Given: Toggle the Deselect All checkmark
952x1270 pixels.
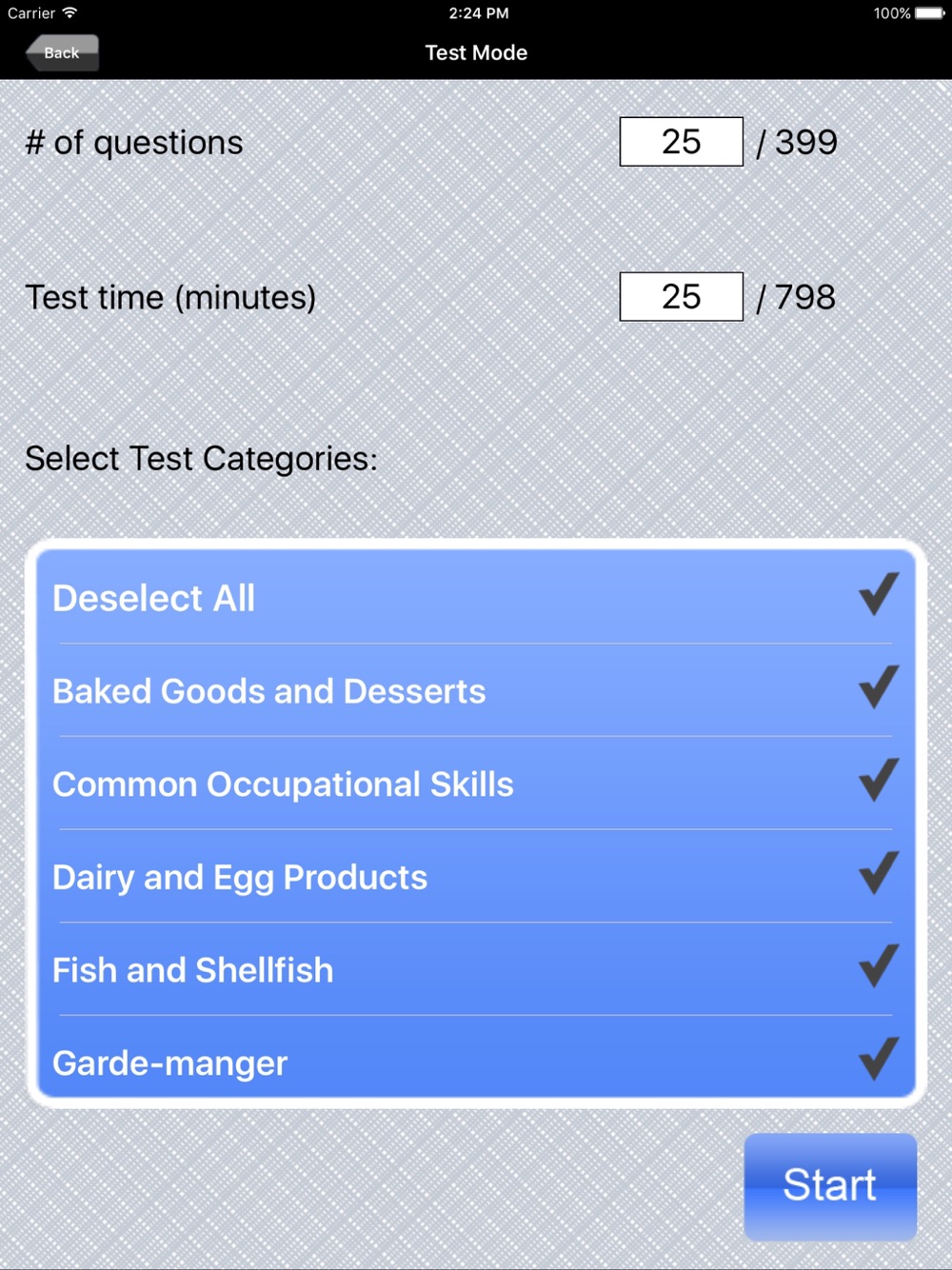Looking at the screenshot, I should click(x=878, y=594).
